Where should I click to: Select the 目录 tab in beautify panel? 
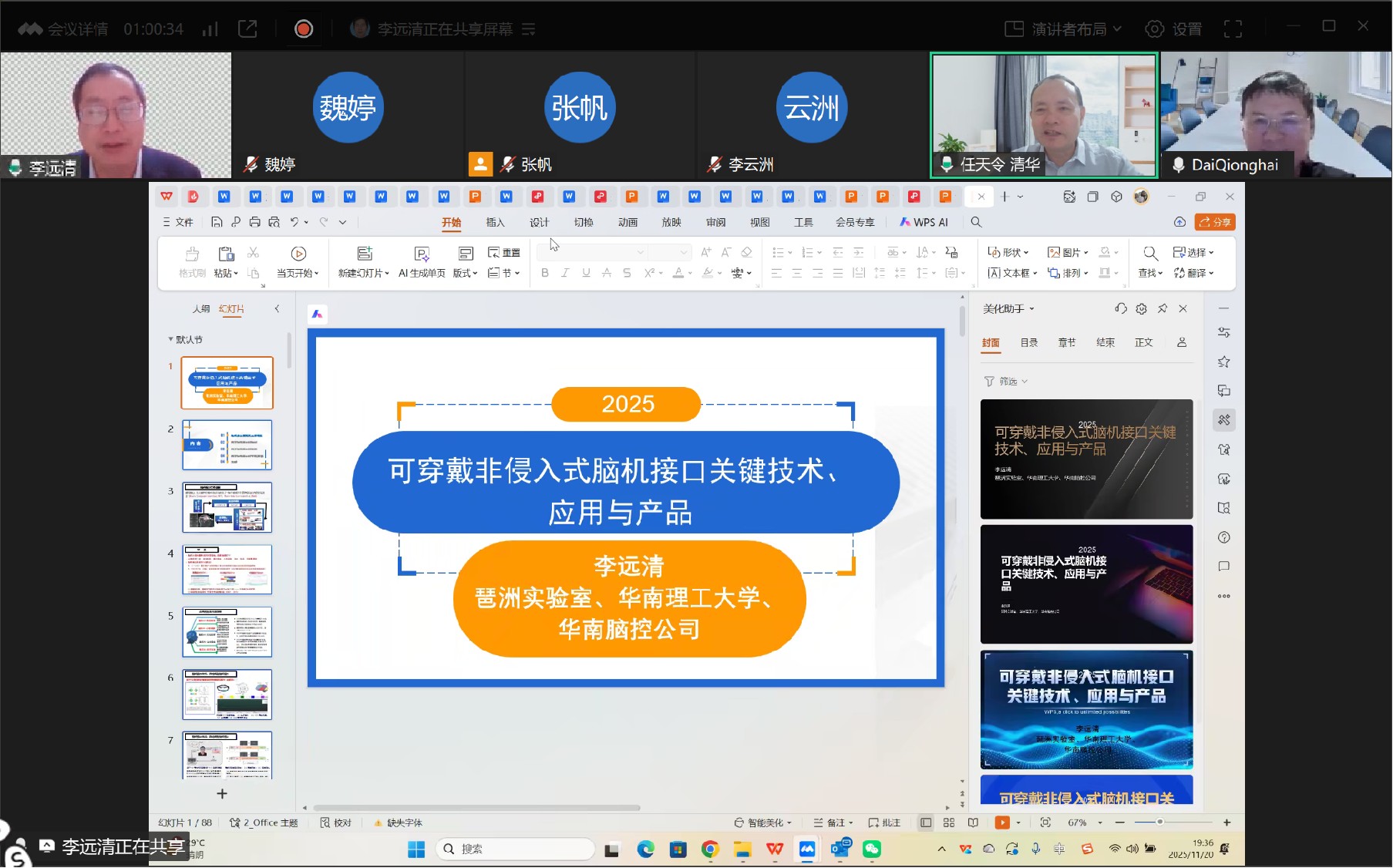point(1028,342)
